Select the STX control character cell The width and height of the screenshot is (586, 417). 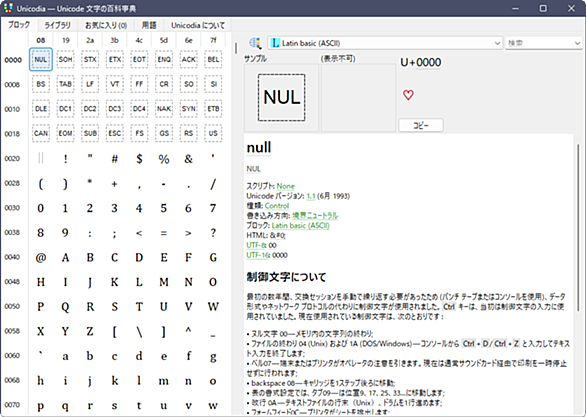point(90,59)
